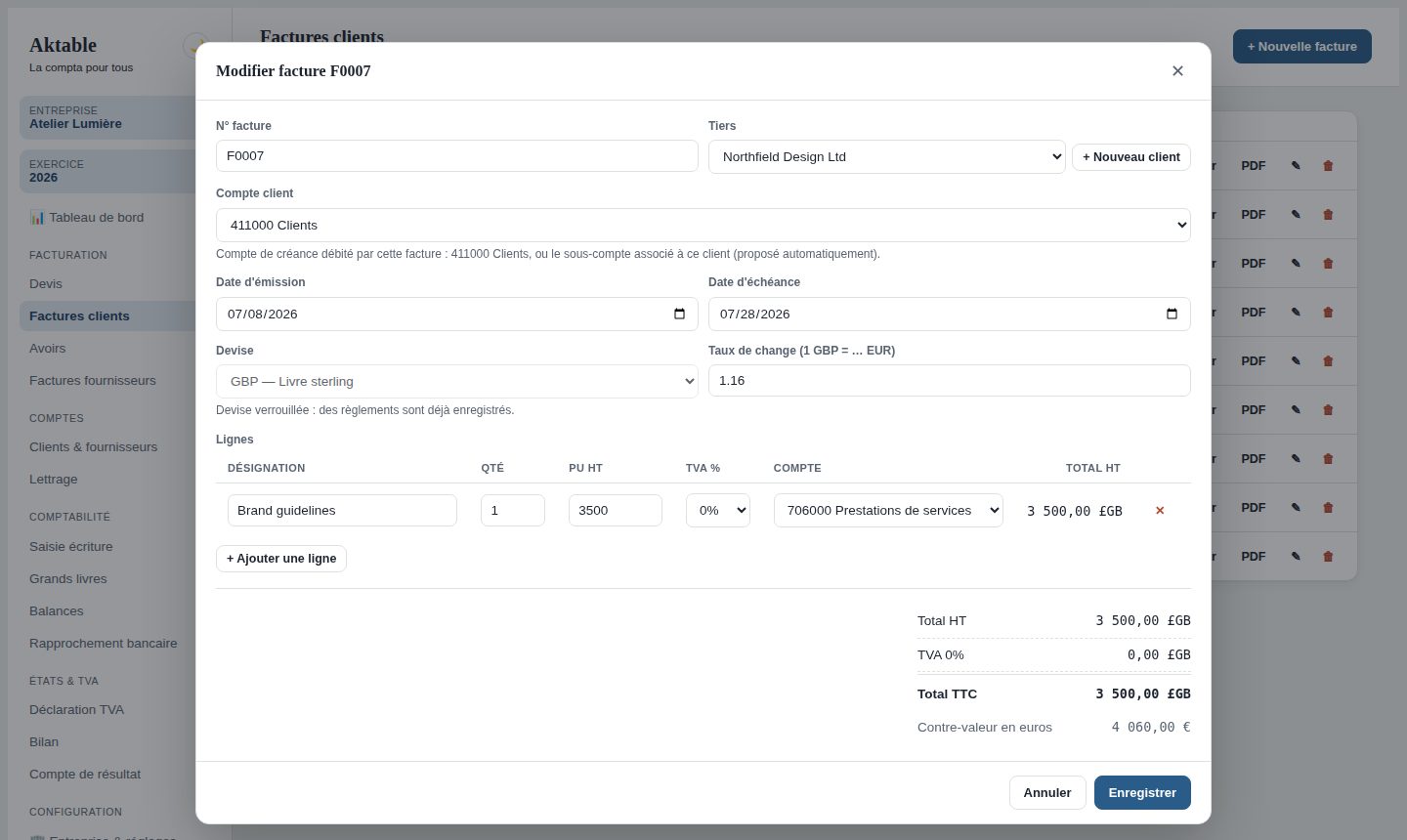Open the locked Devise currency dropdown
The height and width of the screenshot is (840, 1407).
(x=456, y=381)
